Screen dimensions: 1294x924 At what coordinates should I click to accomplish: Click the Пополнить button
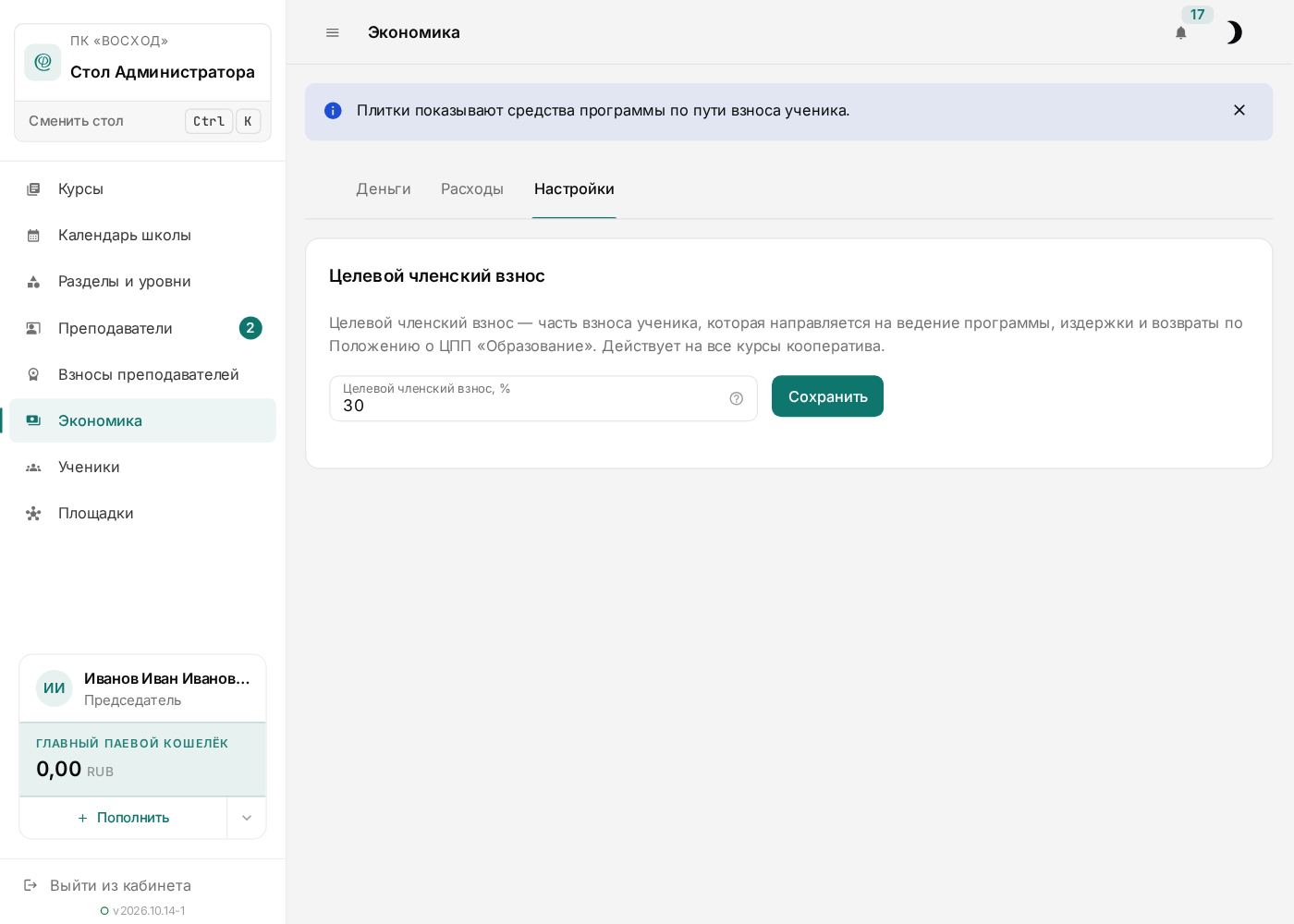click(x=123, y=818)
